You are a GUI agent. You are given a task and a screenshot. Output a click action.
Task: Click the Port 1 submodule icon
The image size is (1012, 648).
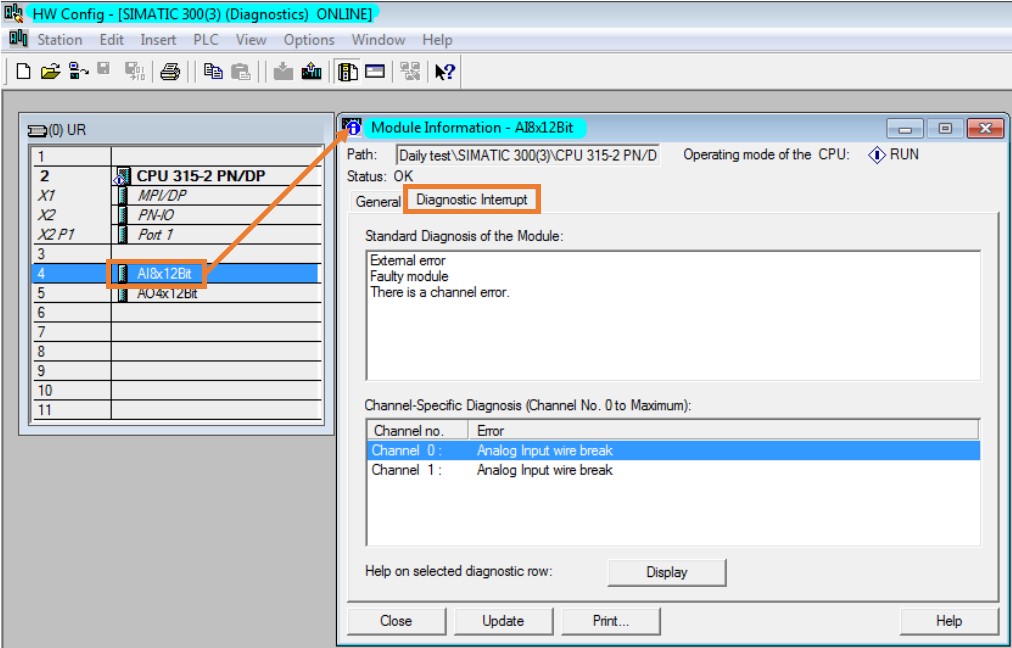coord(123,234)
